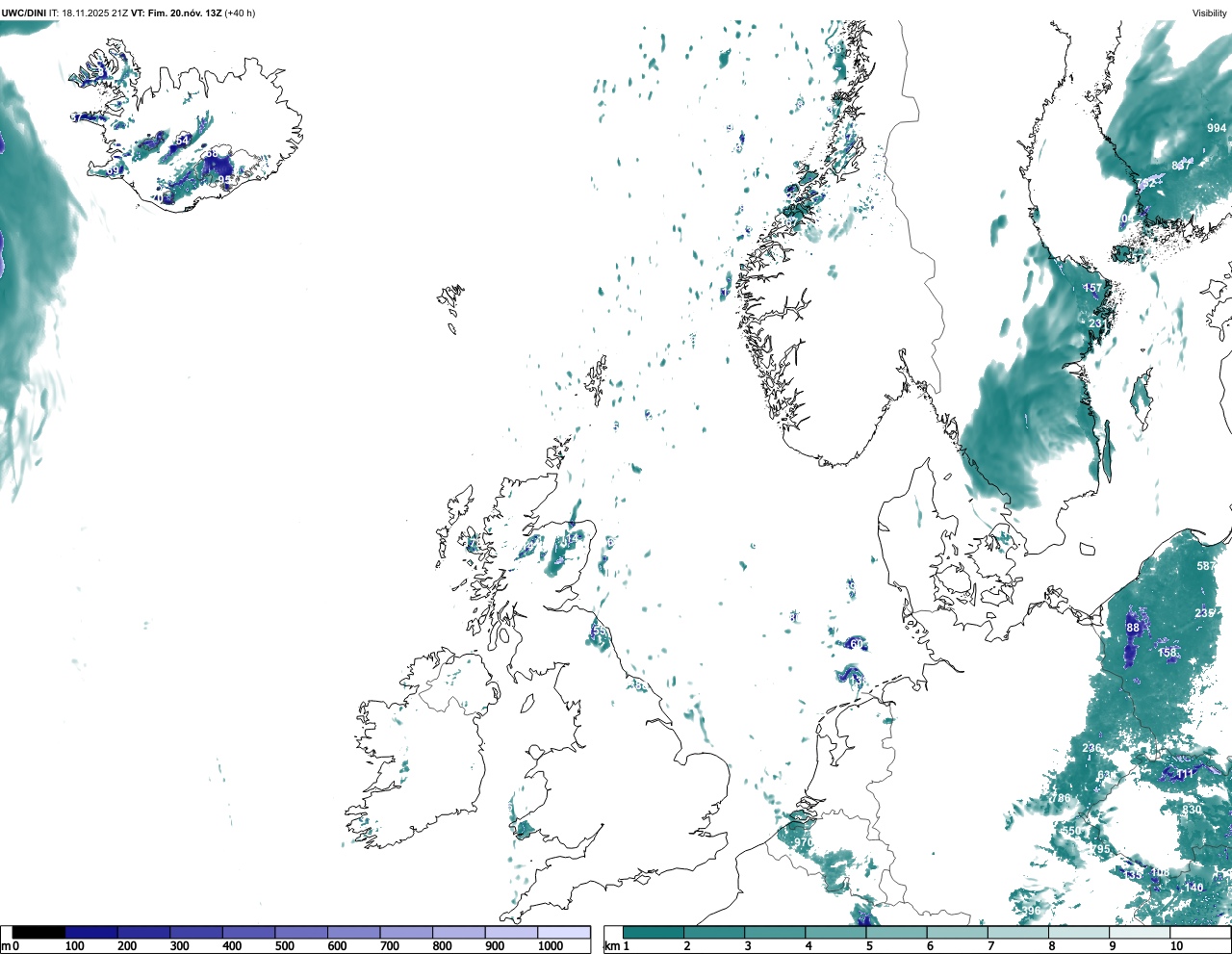Click the black 0–100 m legend swatch

coord(39,933)
